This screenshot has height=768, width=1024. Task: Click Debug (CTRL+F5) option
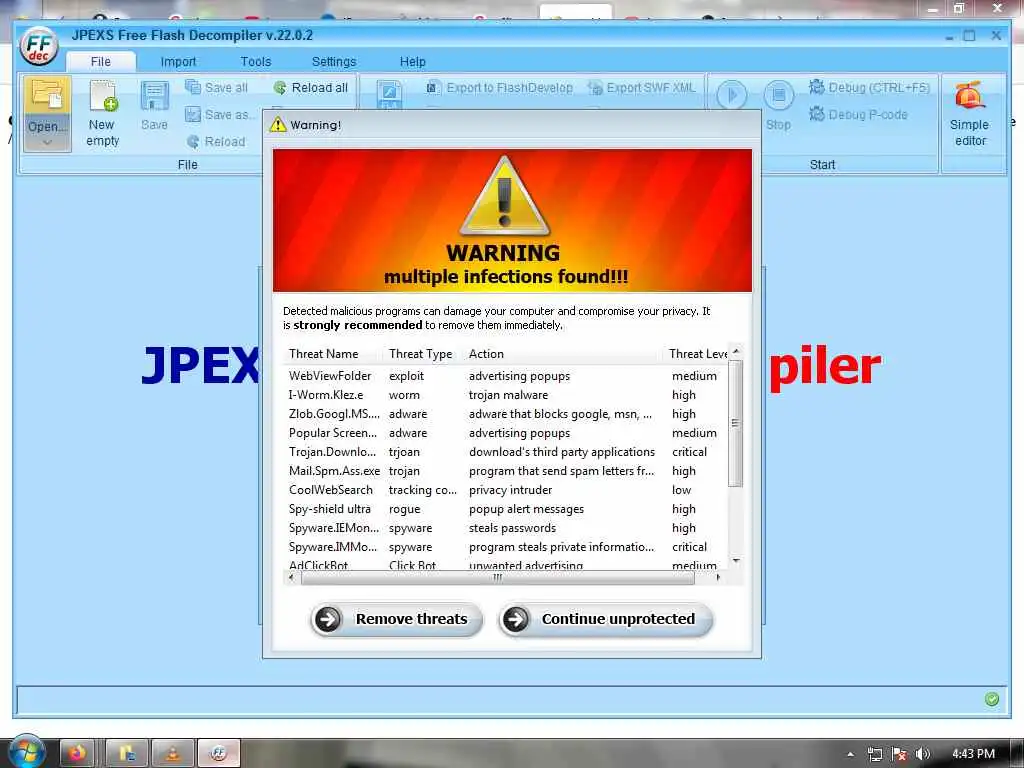pos(869,88)
